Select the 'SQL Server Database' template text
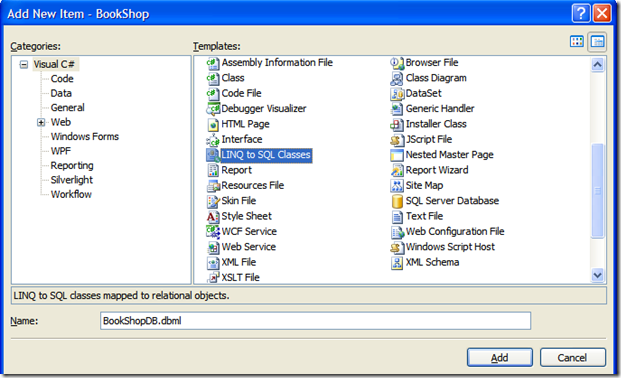Image resolution: width=621 pixels, height=378 pixels. [x=452, y=201]
